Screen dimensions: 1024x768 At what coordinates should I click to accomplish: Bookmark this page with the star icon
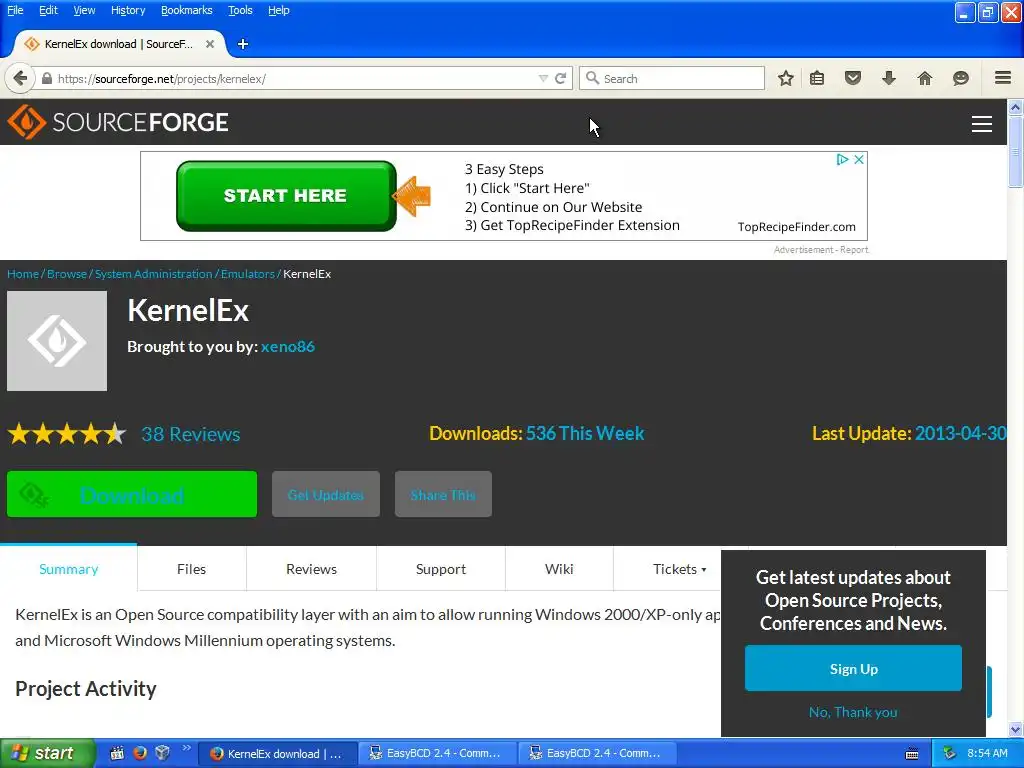786,78
